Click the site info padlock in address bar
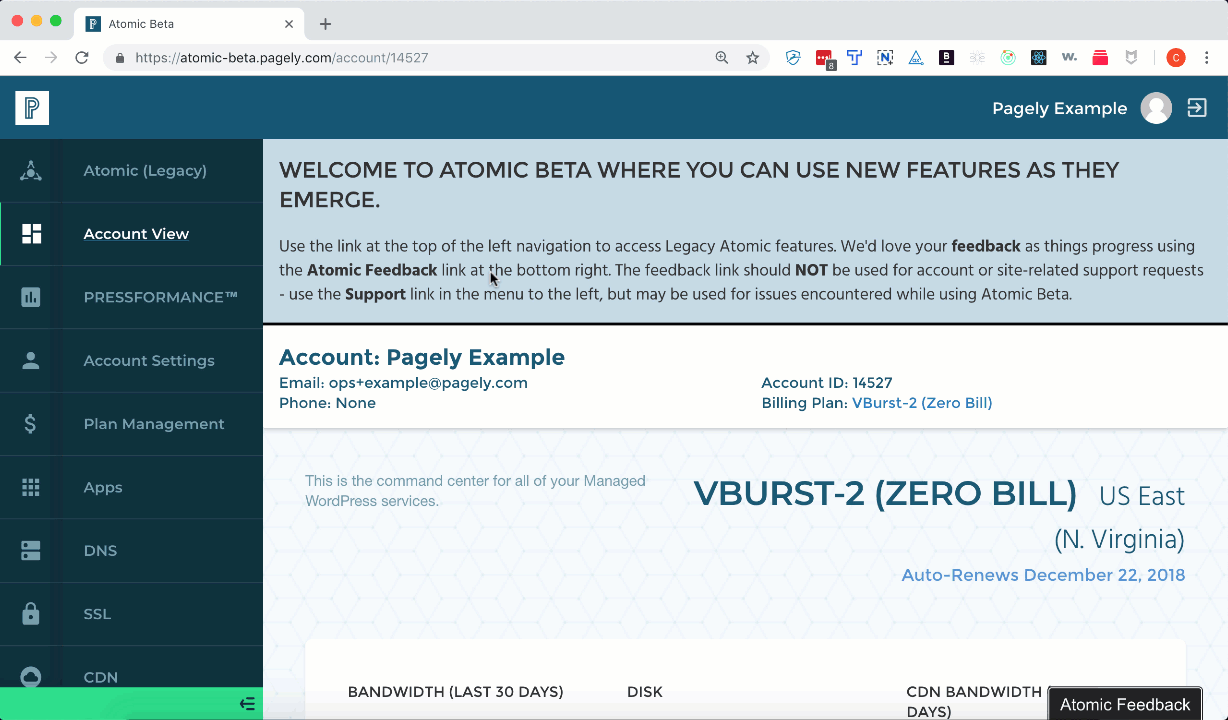1228x720 pixels. pyautogui.click(x=120, y=58)
